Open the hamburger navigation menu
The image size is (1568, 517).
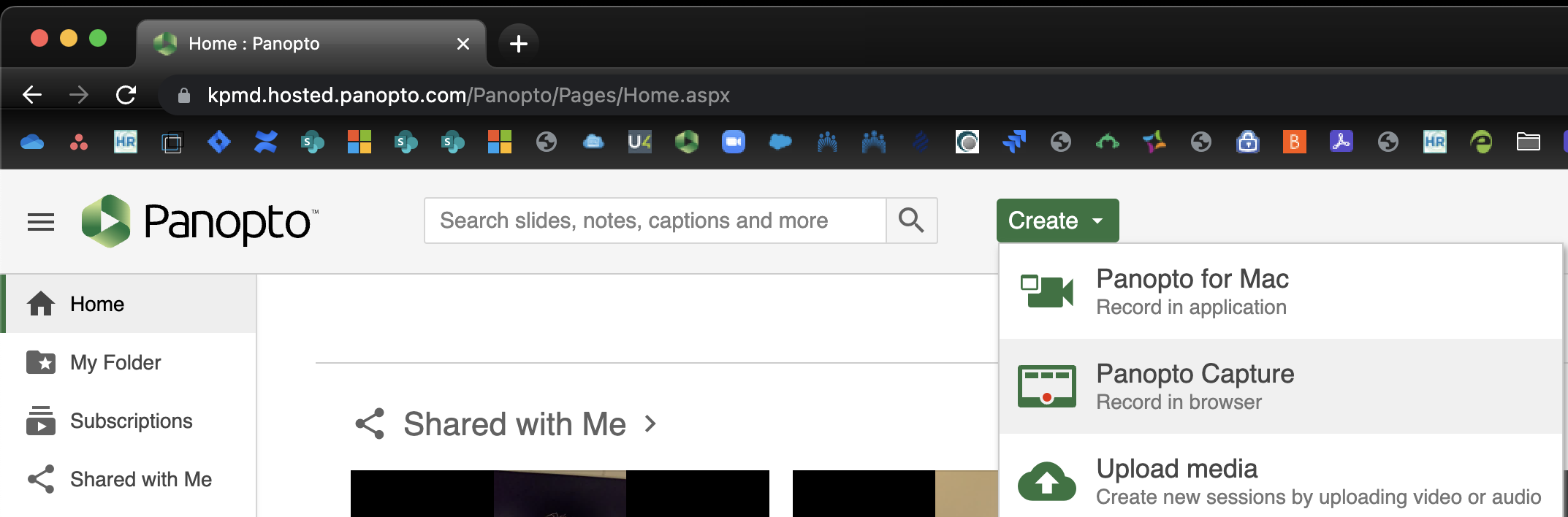41,221
